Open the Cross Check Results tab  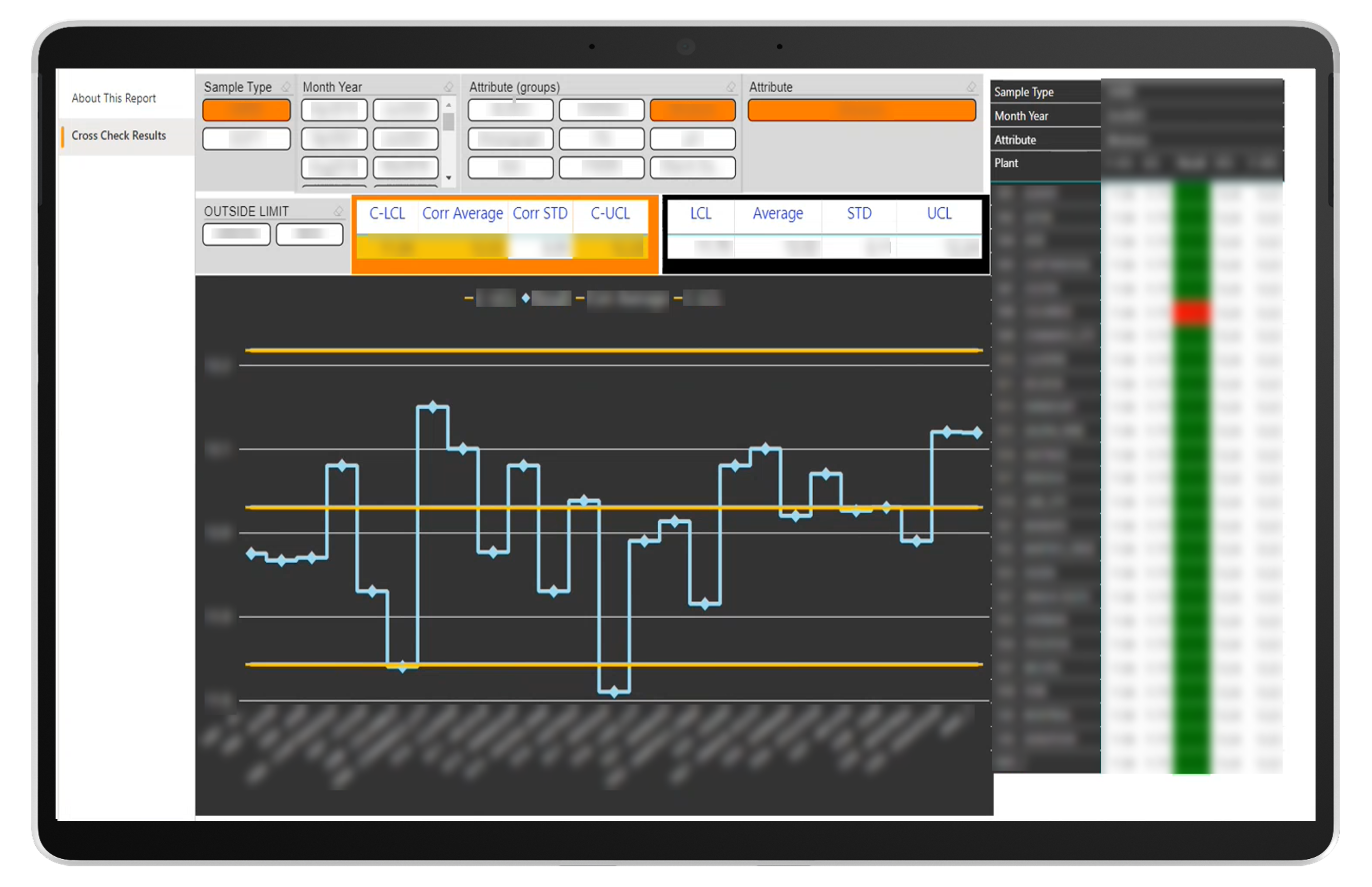pos(117,135)
